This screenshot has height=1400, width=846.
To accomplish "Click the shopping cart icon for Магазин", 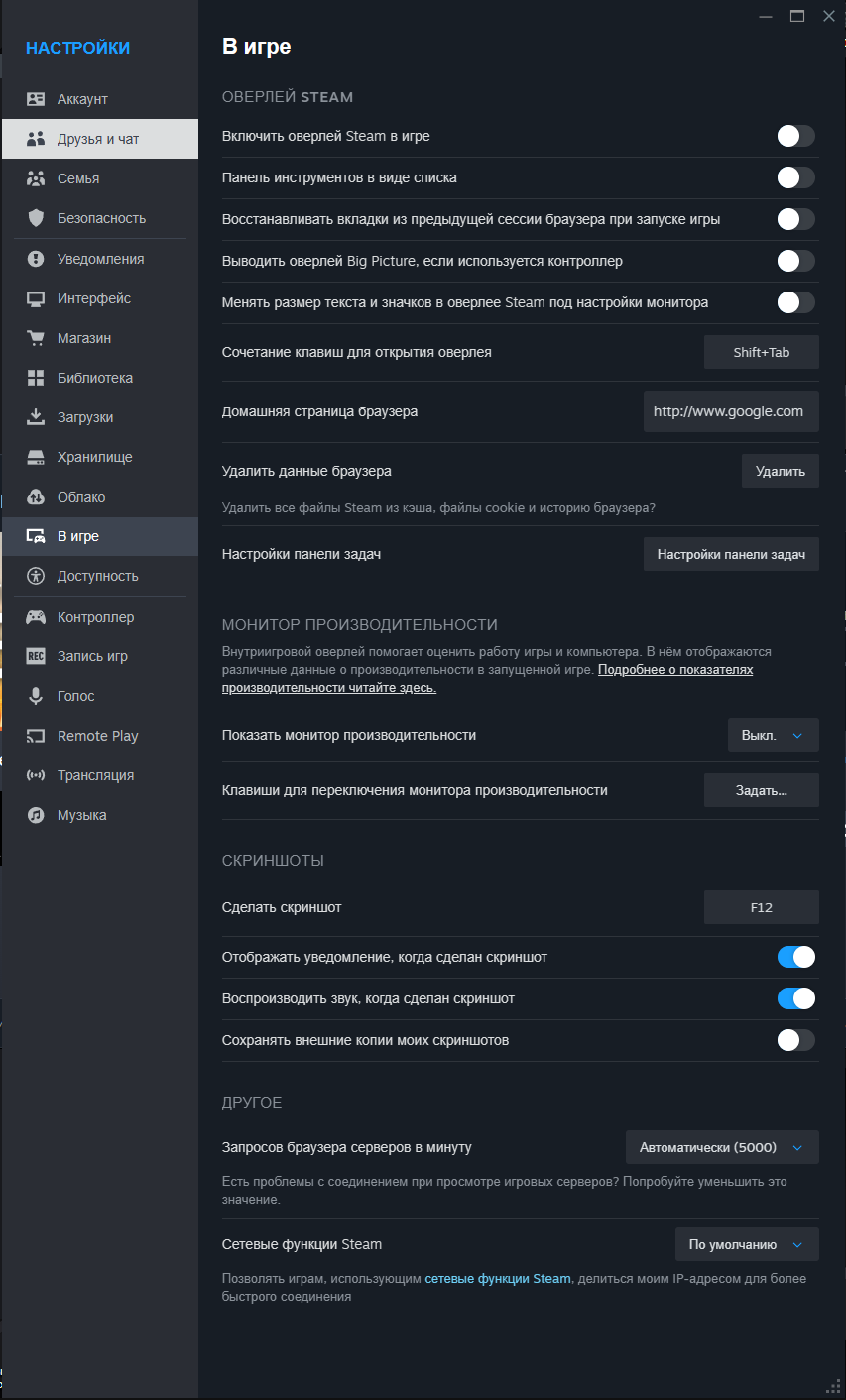I will tap(36, 338).
